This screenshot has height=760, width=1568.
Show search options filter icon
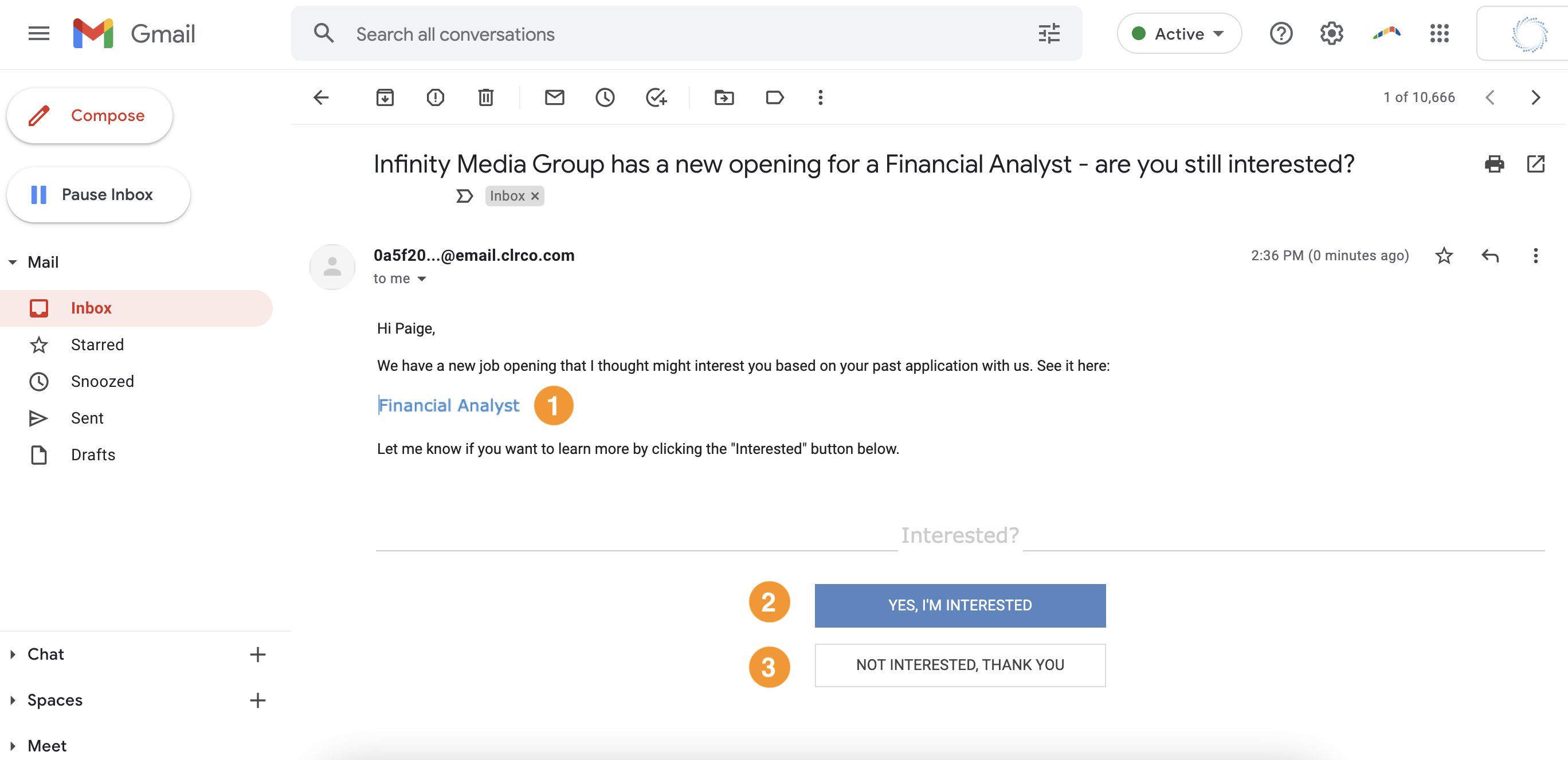point(1049,33)
